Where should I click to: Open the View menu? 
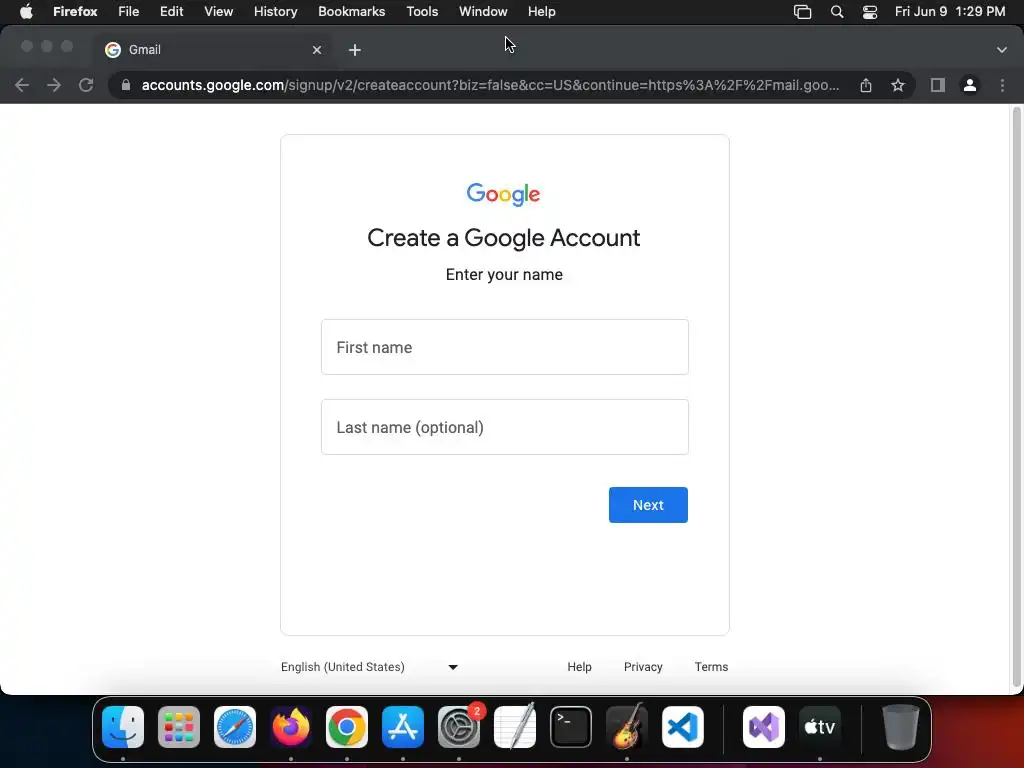[218, 12]
